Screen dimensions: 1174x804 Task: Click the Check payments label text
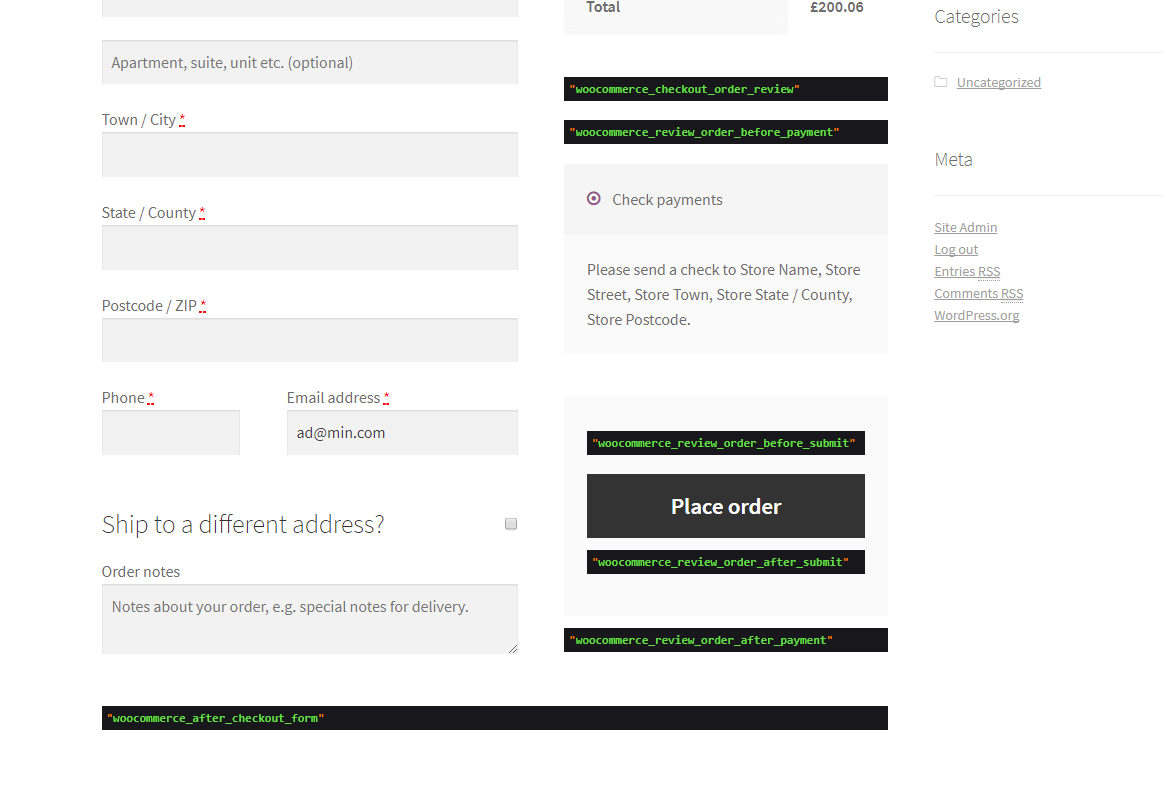[667, 200]
